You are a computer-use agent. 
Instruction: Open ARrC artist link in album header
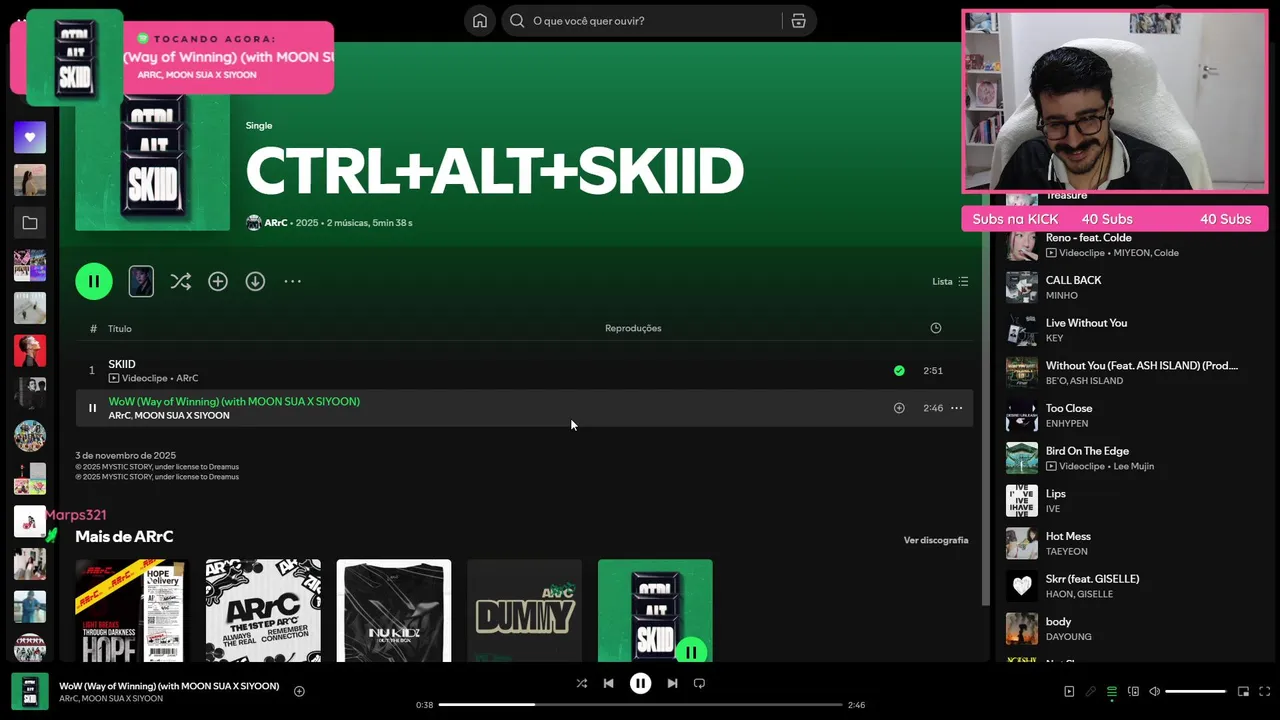[276, 223]
